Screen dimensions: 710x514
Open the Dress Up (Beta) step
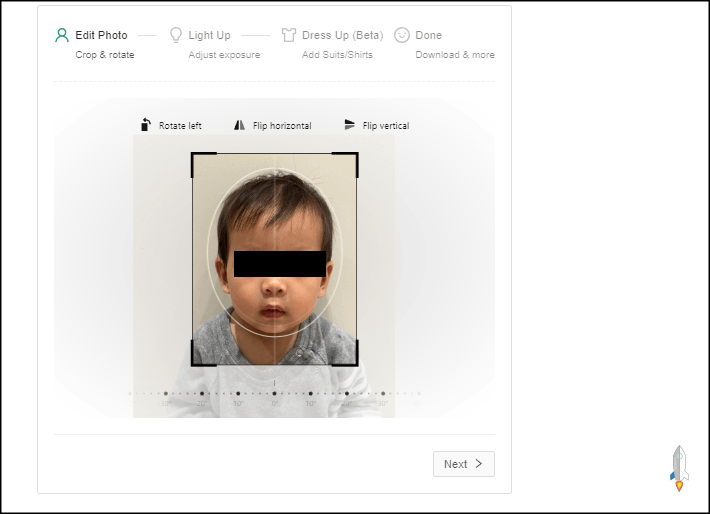(x=342, y=35)
